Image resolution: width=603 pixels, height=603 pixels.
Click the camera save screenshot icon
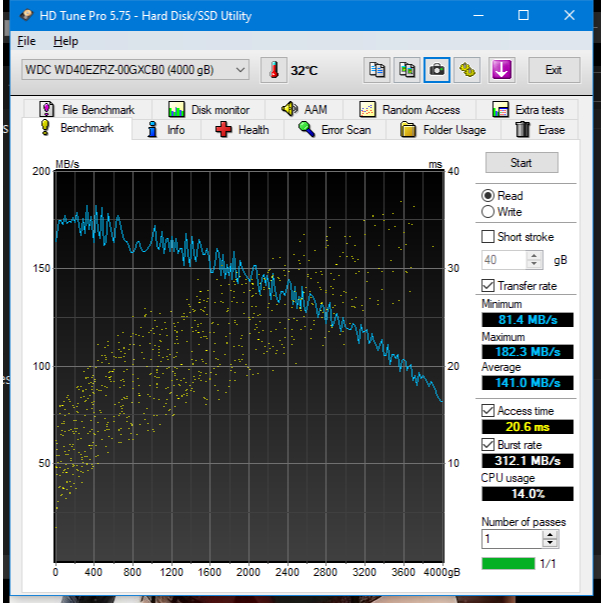(x=437, y=69)
